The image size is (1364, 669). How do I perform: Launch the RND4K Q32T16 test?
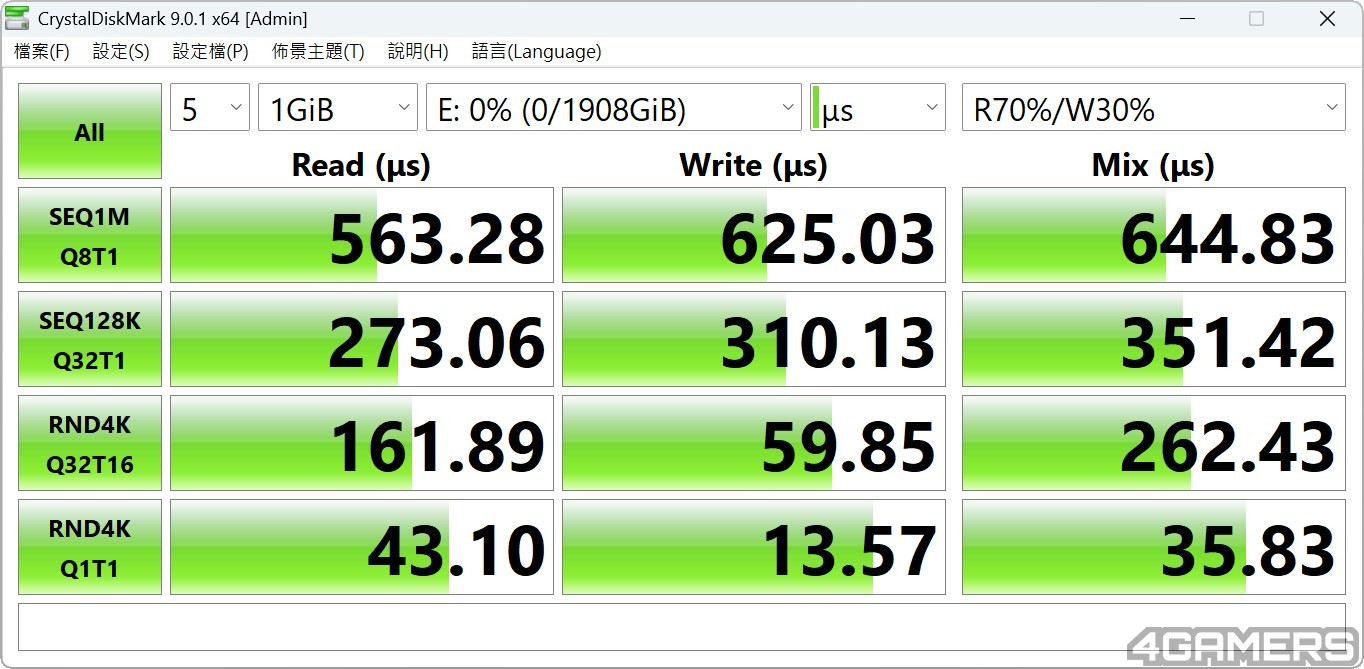90,444
